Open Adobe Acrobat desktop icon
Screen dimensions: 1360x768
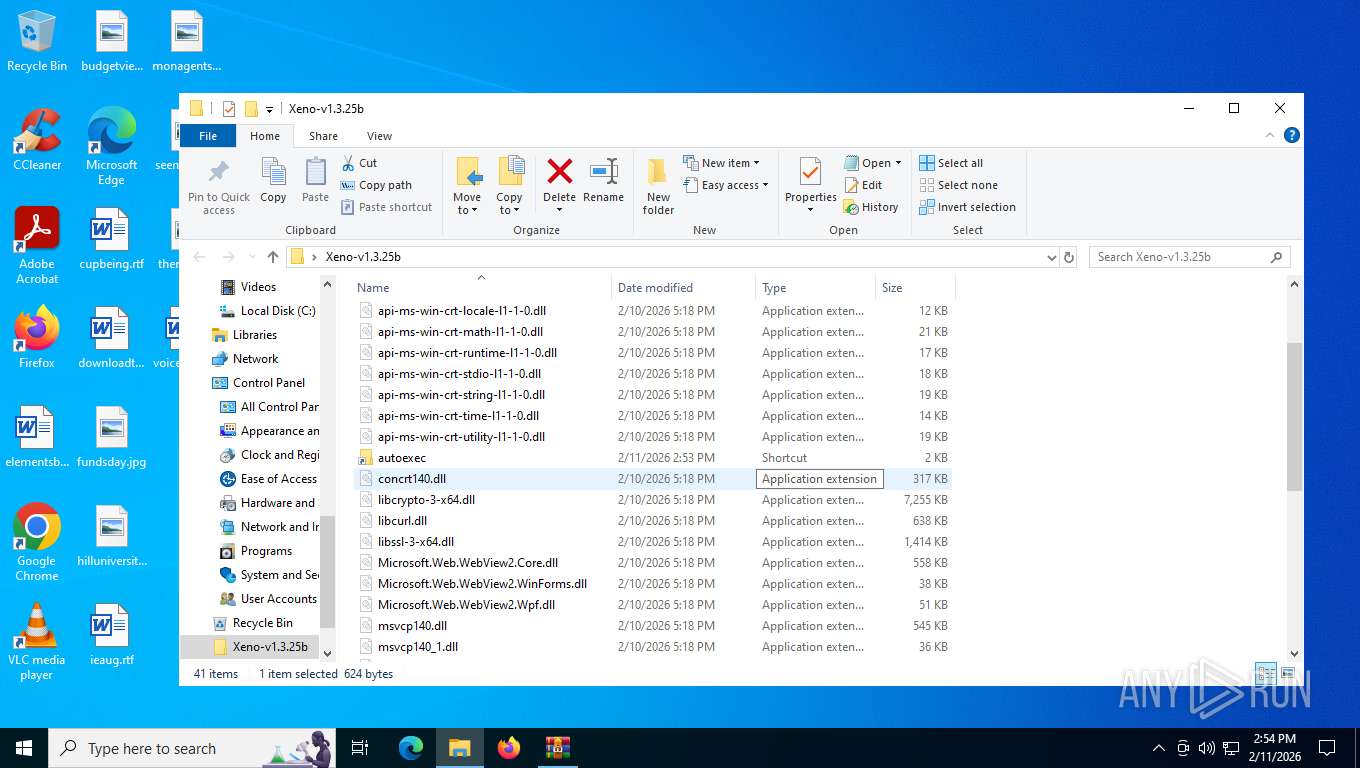point(37,246)
